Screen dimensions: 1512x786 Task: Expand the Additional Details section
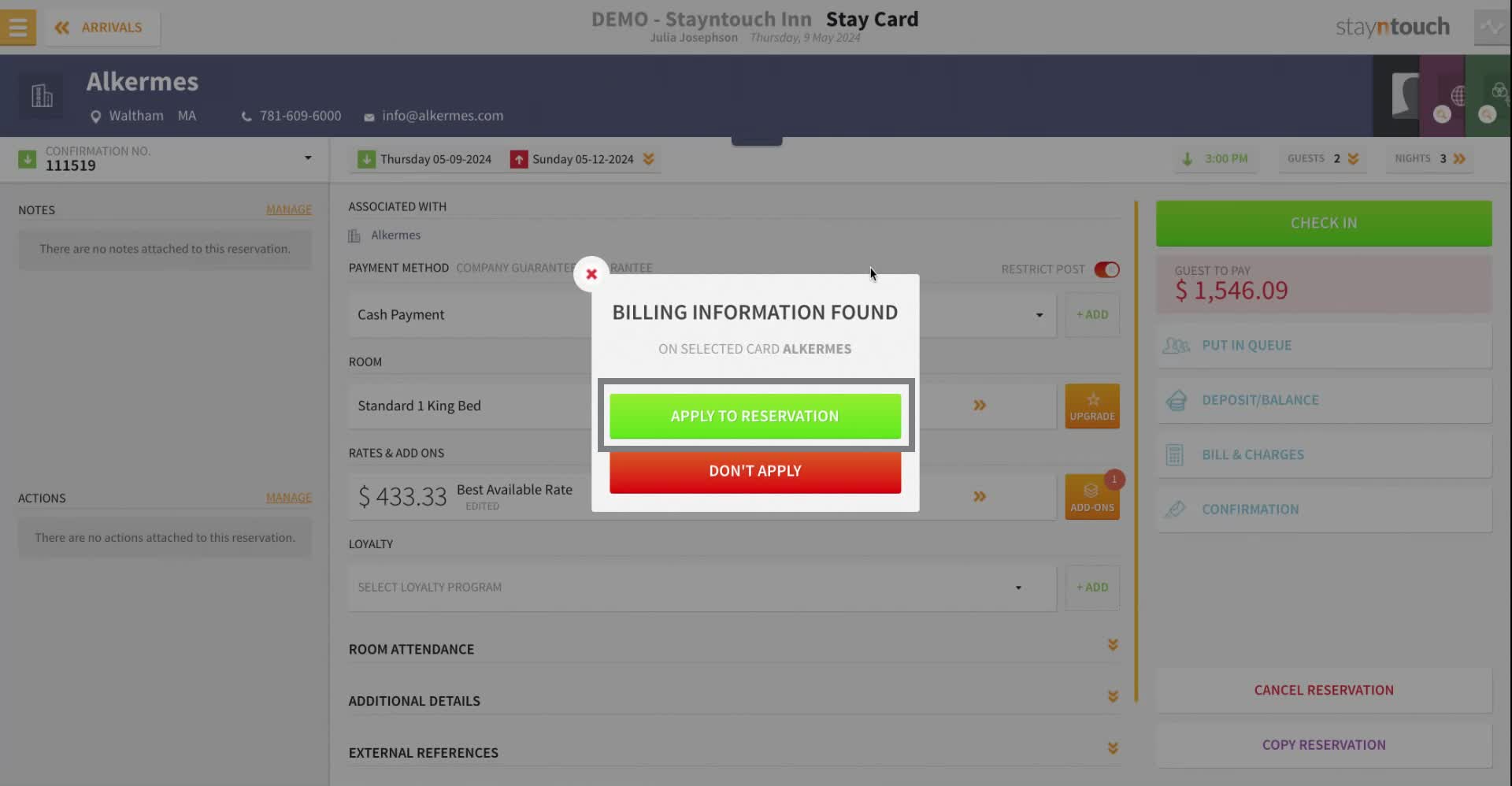click(x=734, y=700)
